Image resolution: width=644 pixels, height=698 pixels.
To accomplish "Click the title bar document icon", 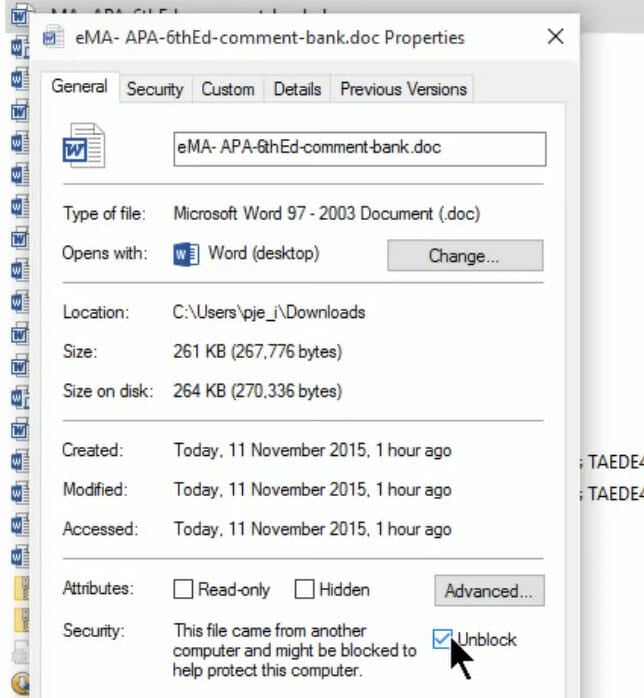I will tap(53, 37).
